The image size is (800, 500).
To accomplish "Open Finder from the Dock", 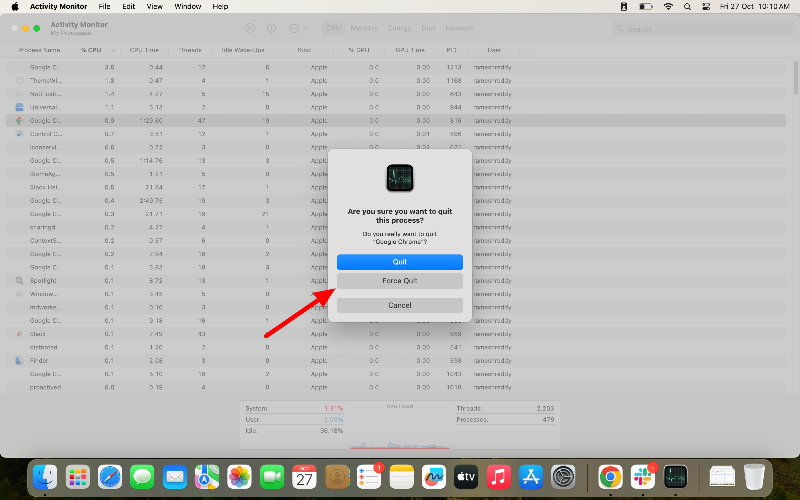I will [x=45, y=478].
